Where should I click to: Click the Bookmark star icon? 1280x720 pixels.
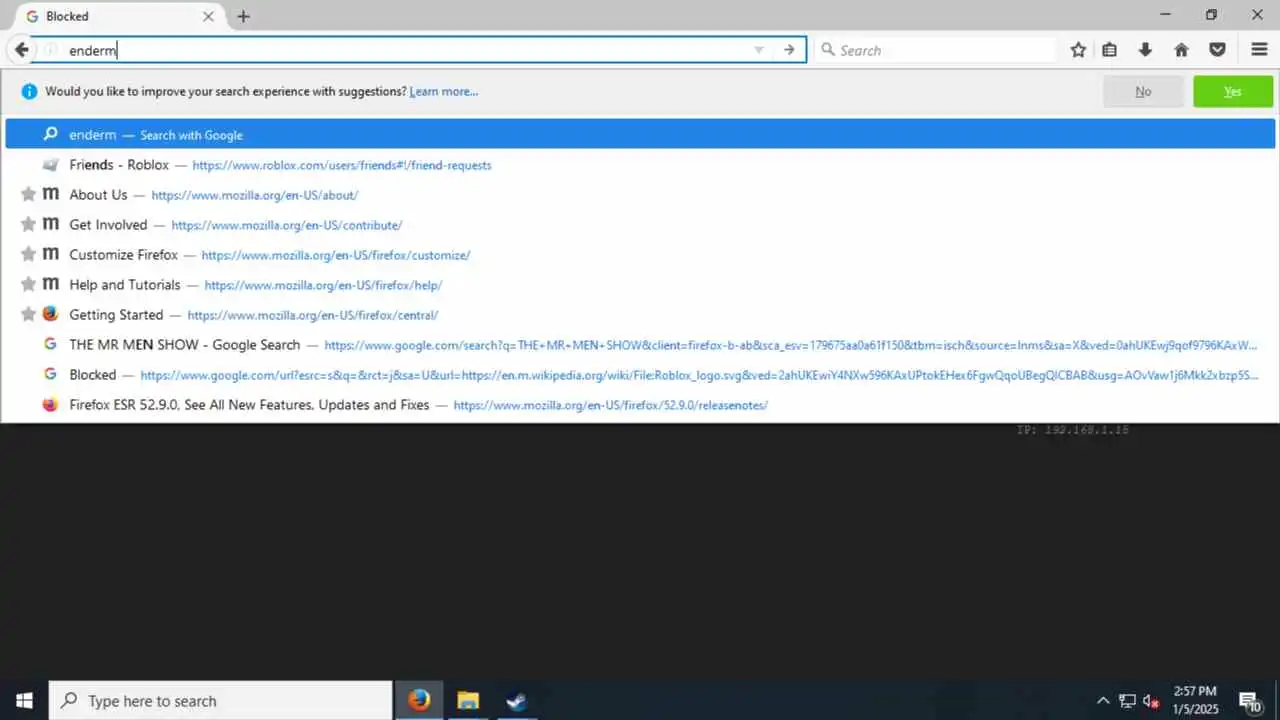point(1078,50)
